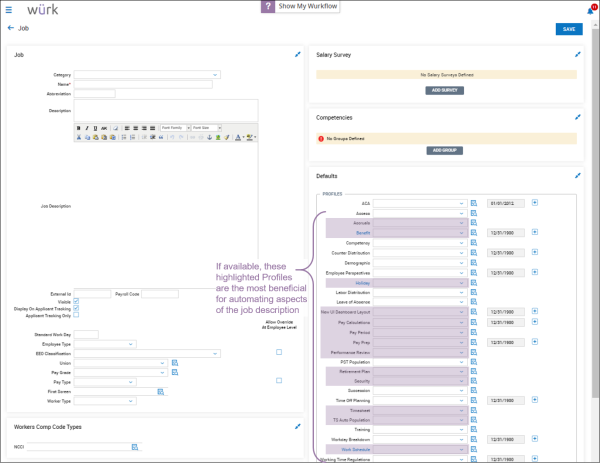This screenshot has height=463, width=600.
Task: Open the Worker Type dropdown
Action: click(x=105, y=401)
